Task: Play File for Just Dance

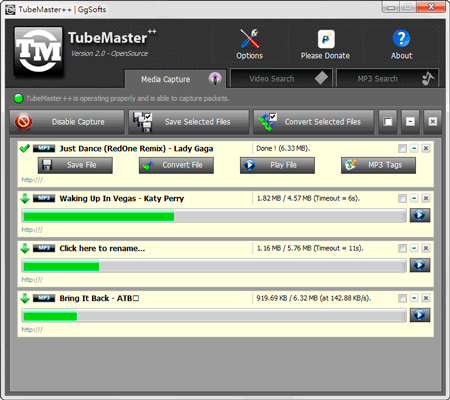Action: point(277,165)
